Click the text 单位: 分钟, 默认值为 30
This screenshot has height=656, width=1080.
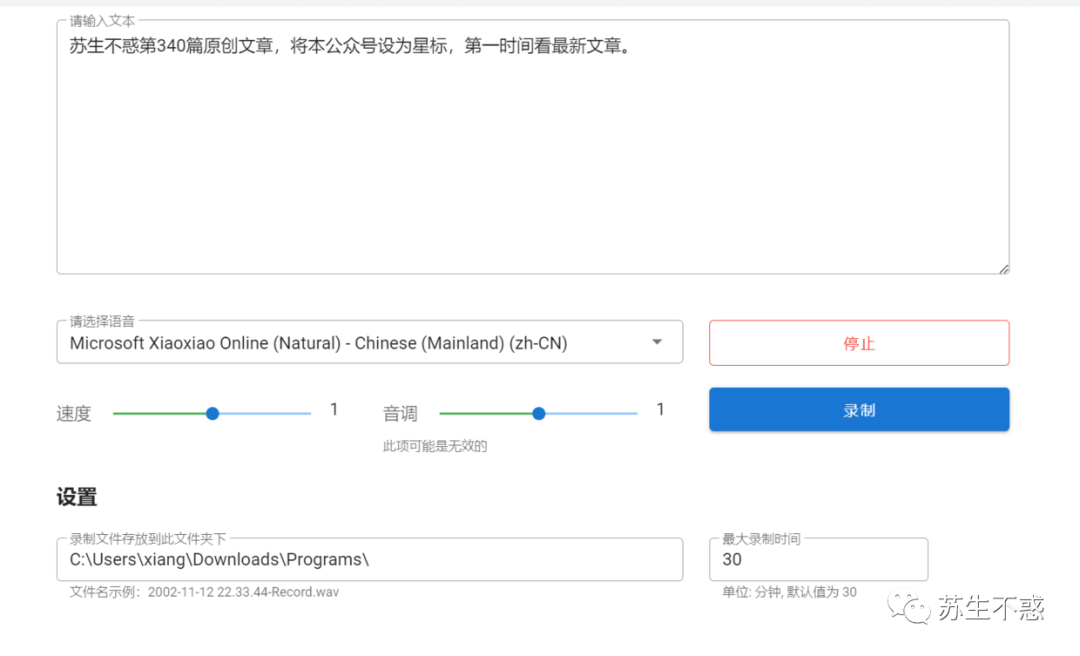click(789, 592)
